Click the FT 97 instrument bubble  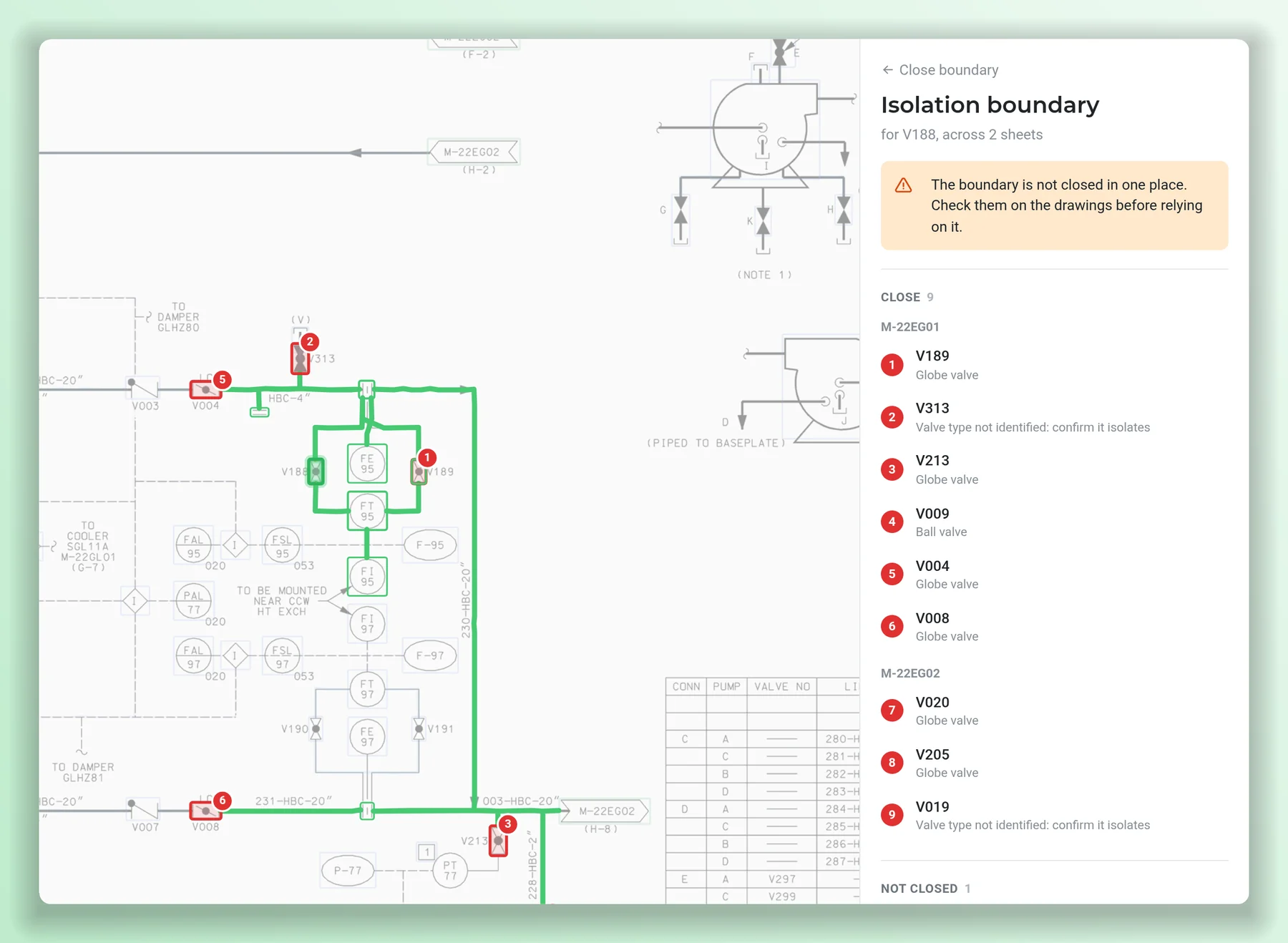367,690
